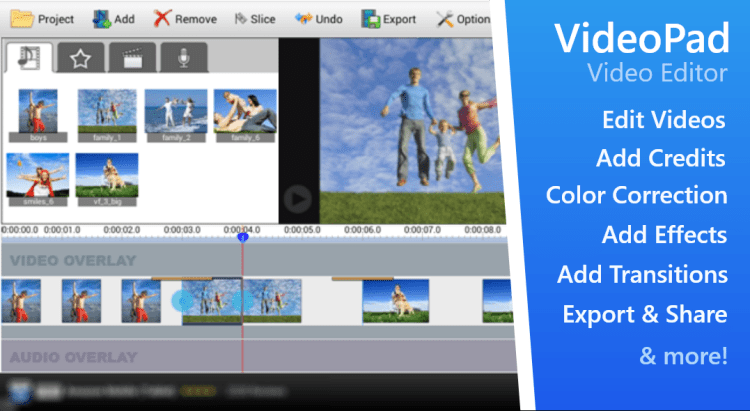Image resolution: width=750 pixels, height=411 pixels.
Task: Select the second boys clip on timeline
Action: pos(81,301)
